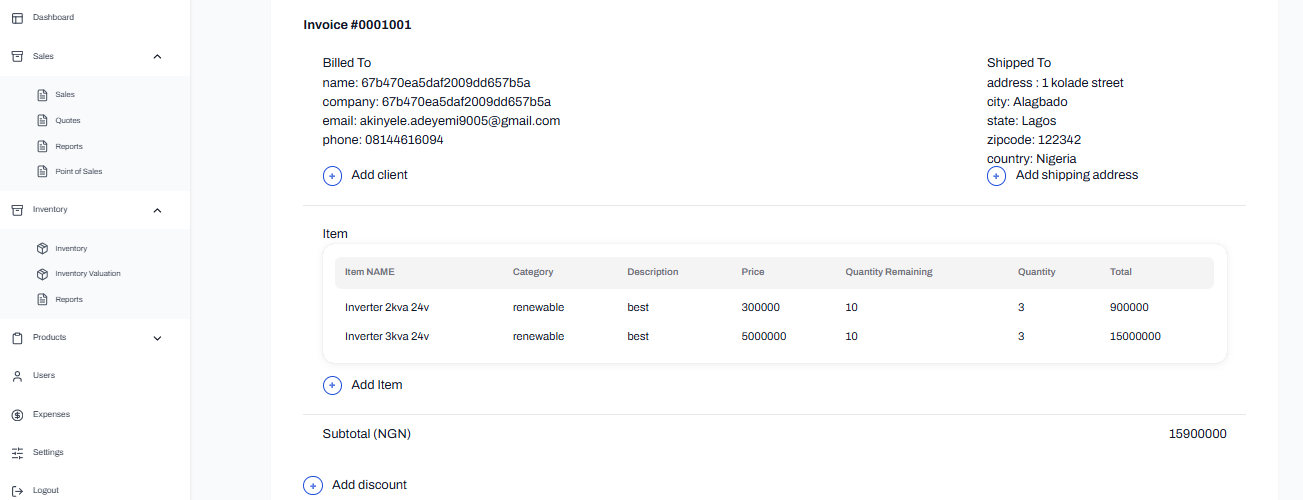Click the Logout arrow icon
The image size is (1303, 500).
(17, 491)
